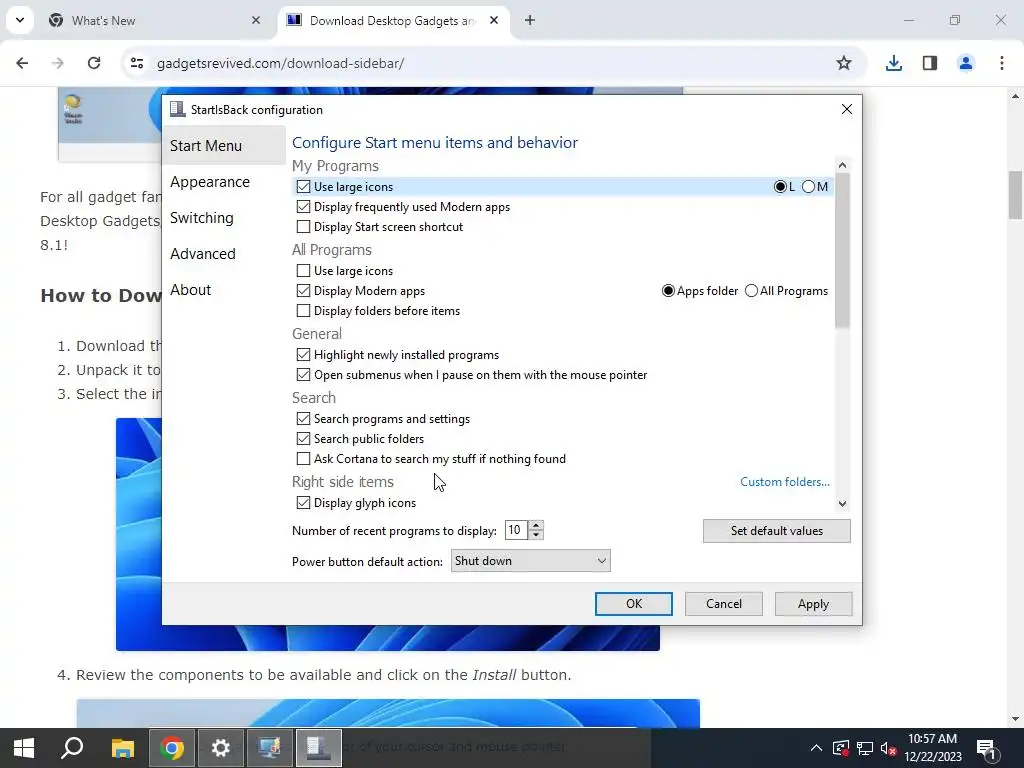Screen dimensions: 1024x768
Task: Toggle Open submenus when I pause checkbox
Action: point(303,375)
